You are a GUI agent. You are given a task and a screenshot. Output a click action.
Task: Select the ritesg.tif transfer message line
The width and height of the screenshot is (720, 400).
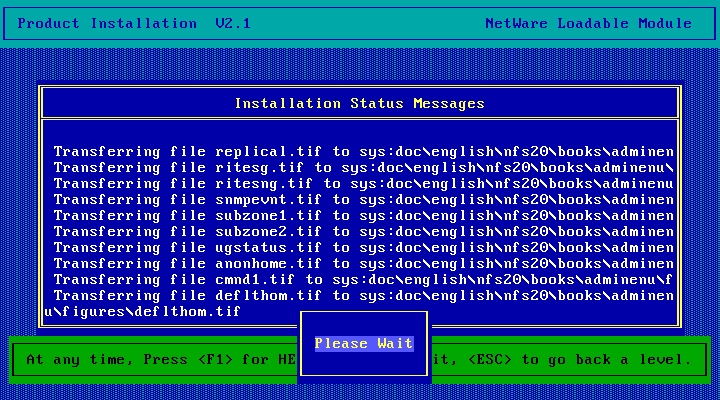click(x=363, y=168)
